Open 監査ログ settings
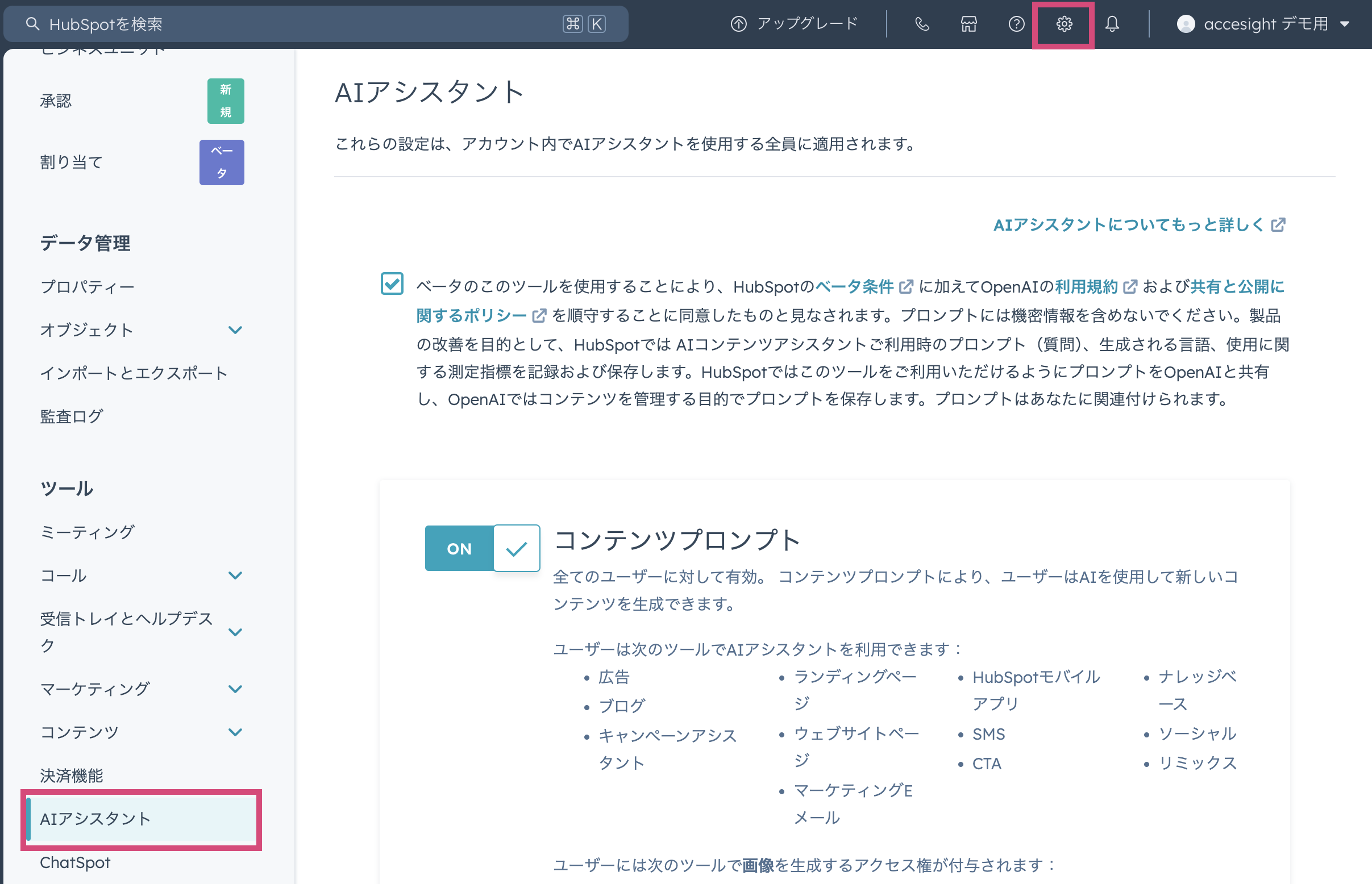The width and height of the screenshot is (1372, 884). point(72,416)
